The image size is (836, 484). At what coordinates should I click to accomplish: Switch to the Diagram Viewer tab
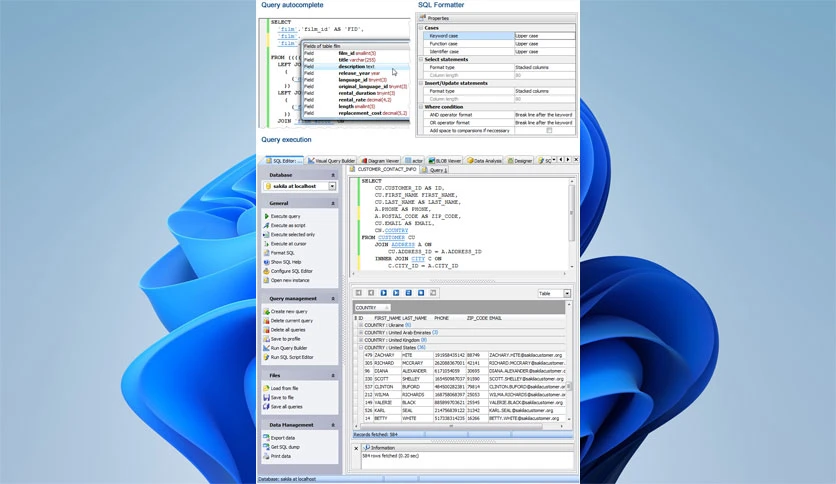pos(380,160)
